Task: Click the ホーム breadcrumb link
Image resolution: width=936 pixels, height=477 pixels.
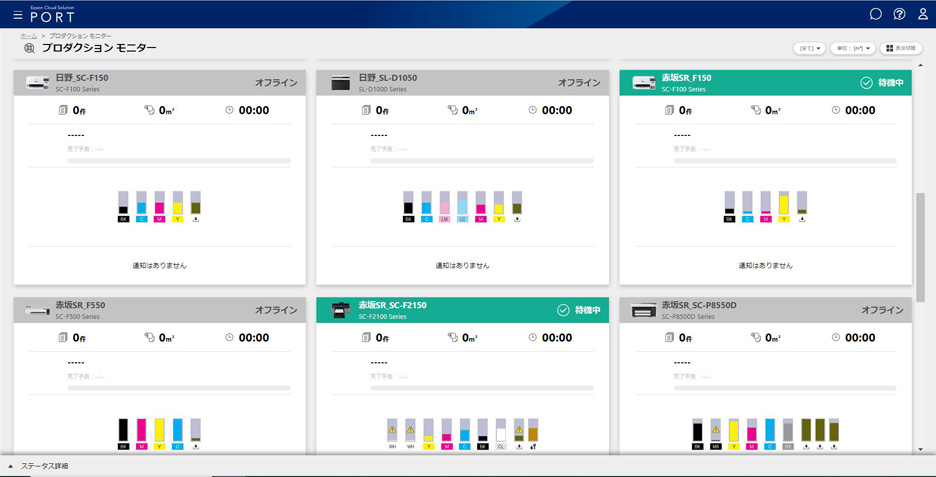Action: point(28,36)
